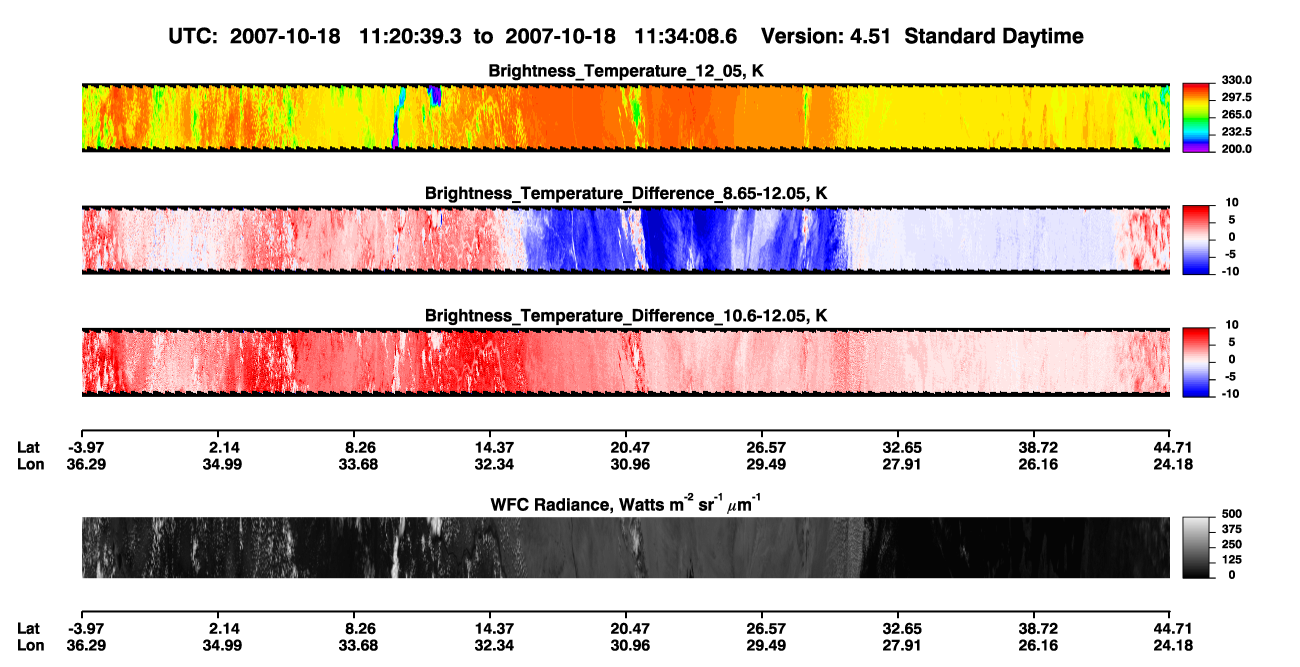This screenshot has height=667, width=1300.
Task: Click the rainbow colorbar for Brightness Temperature
Action: click(1196, 117)
